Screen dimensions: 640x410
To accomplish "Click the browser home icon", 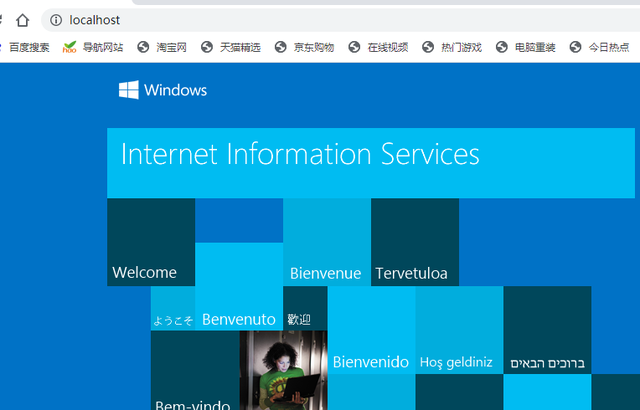I will click(x=22, y=20).
